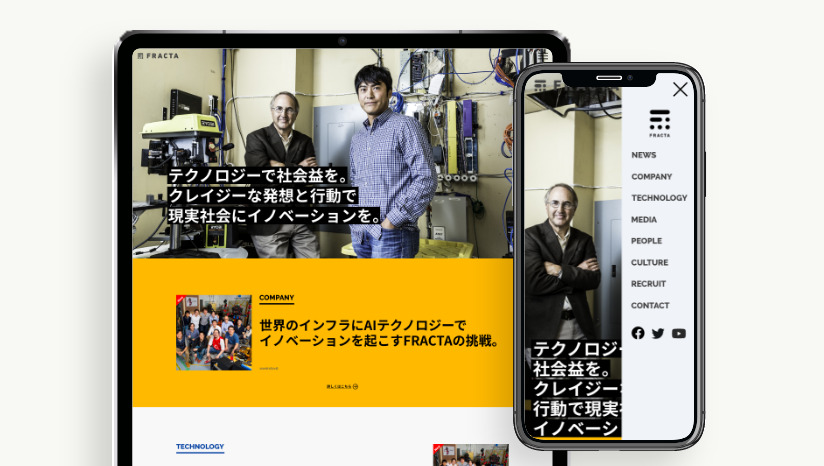The image size is (824, 466).
Task: Click the COMPANY heading on tablet page
Action: pyautogui.click(x=276, y=298)
